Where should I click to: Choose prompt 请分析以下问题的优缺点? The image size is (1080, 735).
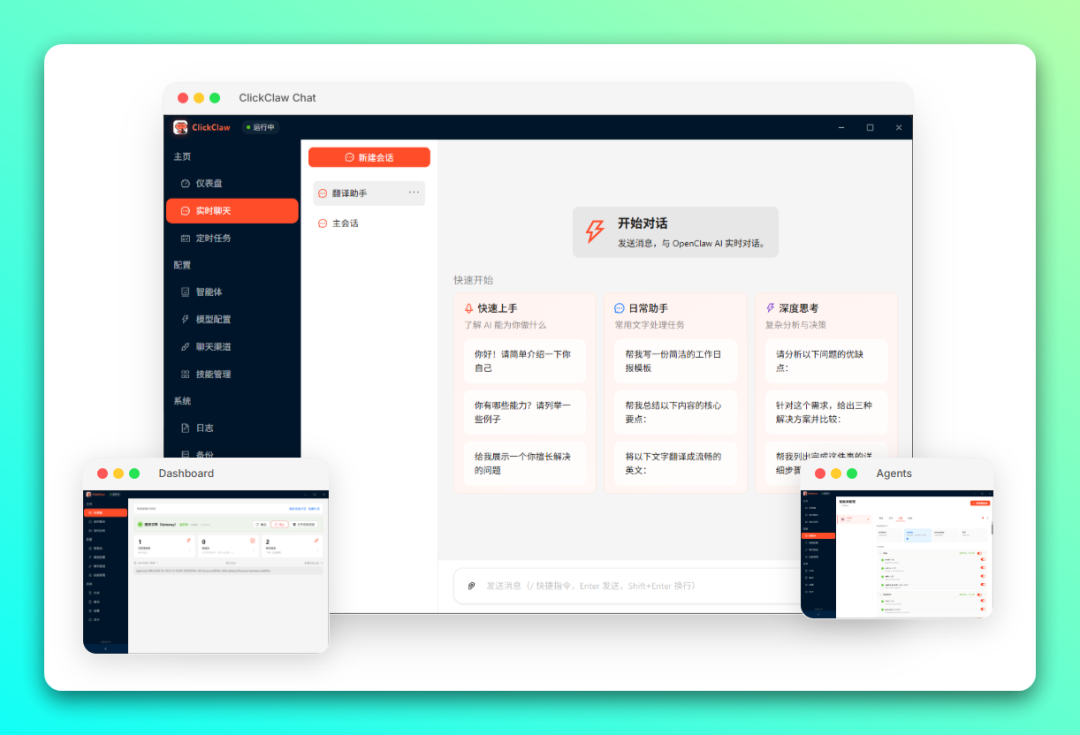pyautogui.click(x=826, y=361)
